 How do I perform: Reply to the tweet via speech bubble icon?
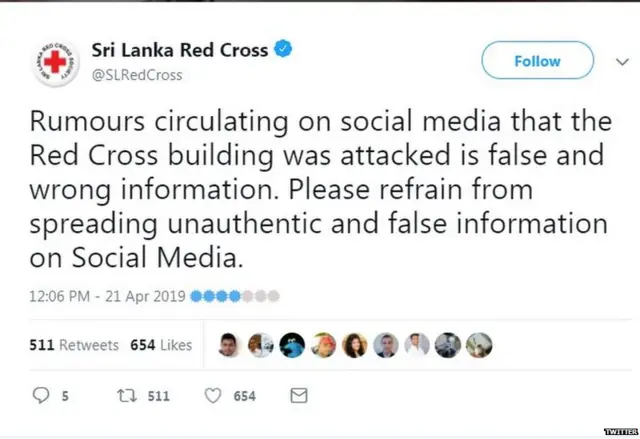click(41, 396)
